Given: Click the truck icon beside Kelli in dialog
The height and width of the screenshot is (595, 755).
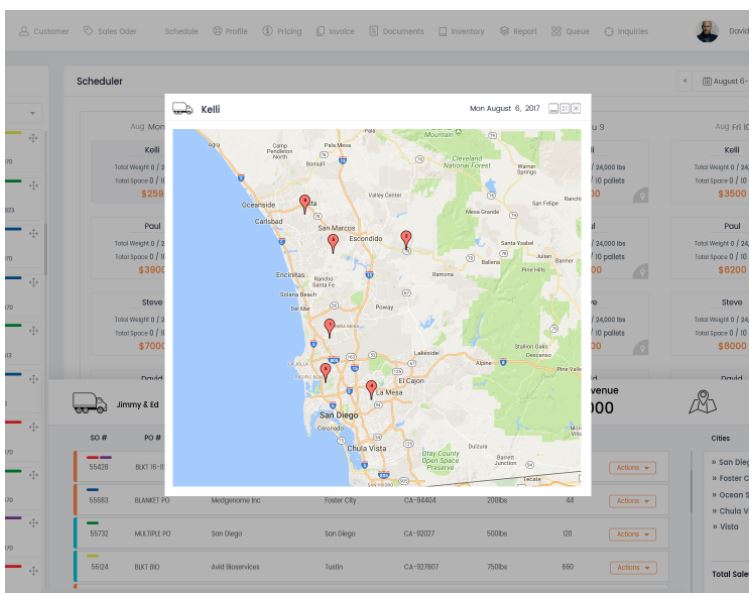Looking at the screenshot, I should (182, 108).
